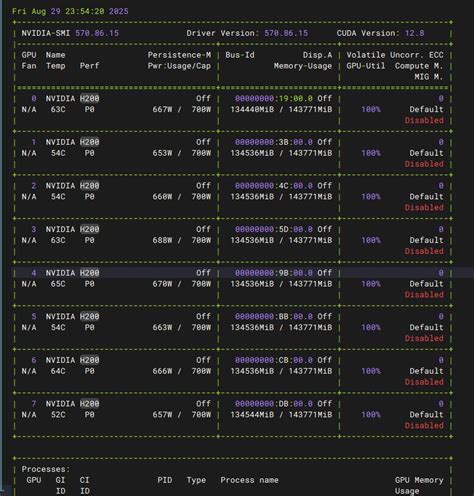The height and width of the screenshot is (496, 474).
Task: Select the NVIDIA-SMI 570.86.15 text
Action: coord(70,33)
